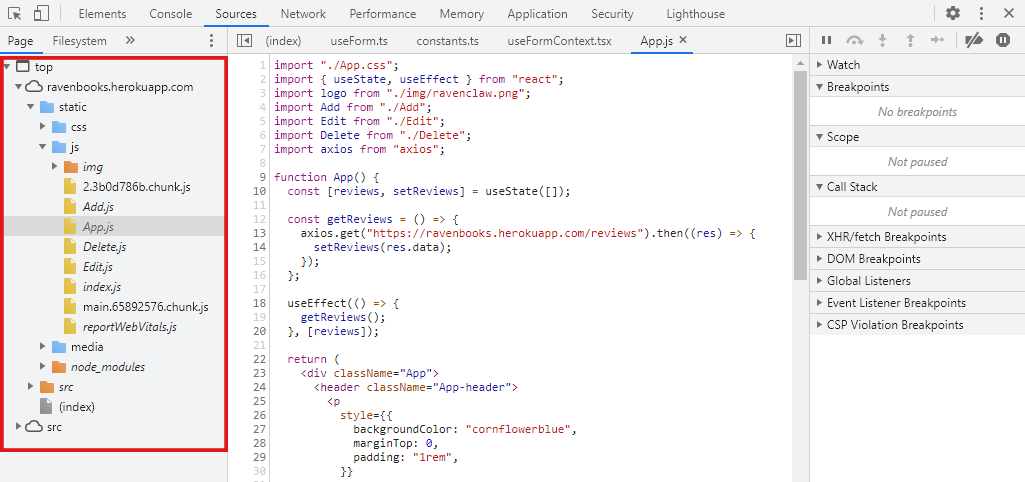
Task: Switch to the Network tab
Action: coord(303,14)
